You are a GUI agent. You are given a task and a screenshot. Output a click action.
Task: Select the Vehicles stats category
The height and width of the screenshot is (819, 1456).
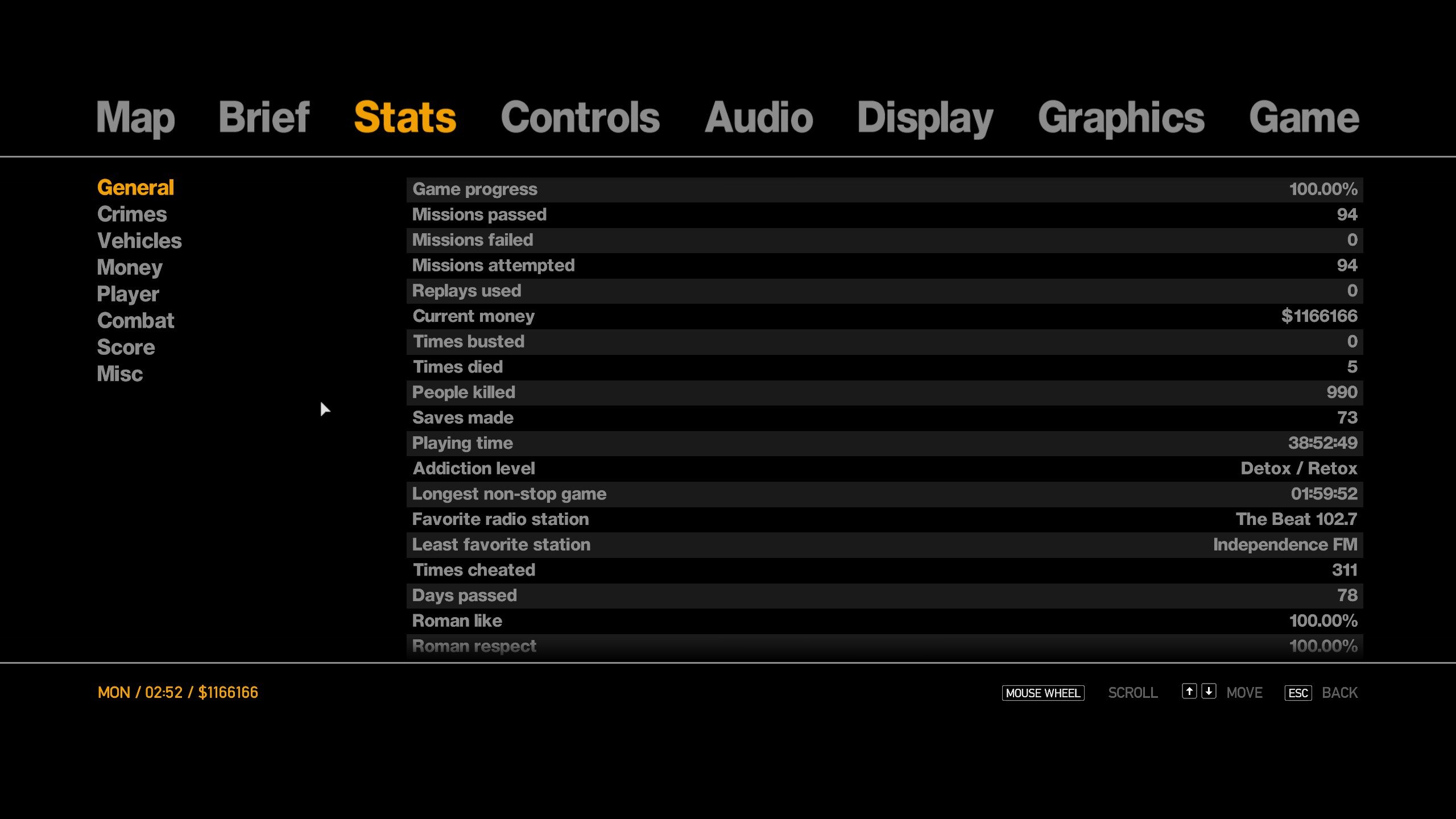click(139, 241)
